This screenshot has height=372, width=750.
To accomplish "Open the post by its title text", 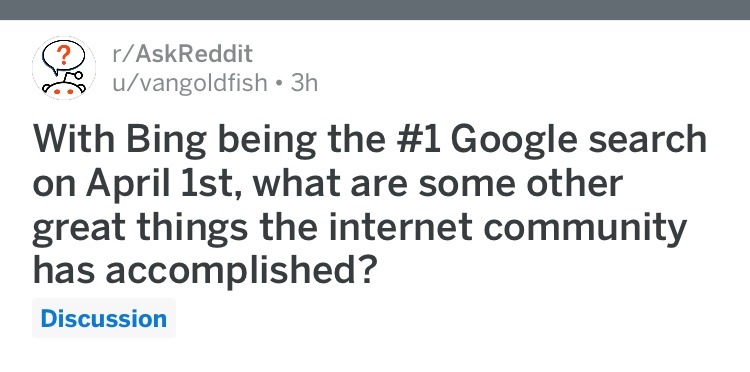I will click(x=369, y=206).
